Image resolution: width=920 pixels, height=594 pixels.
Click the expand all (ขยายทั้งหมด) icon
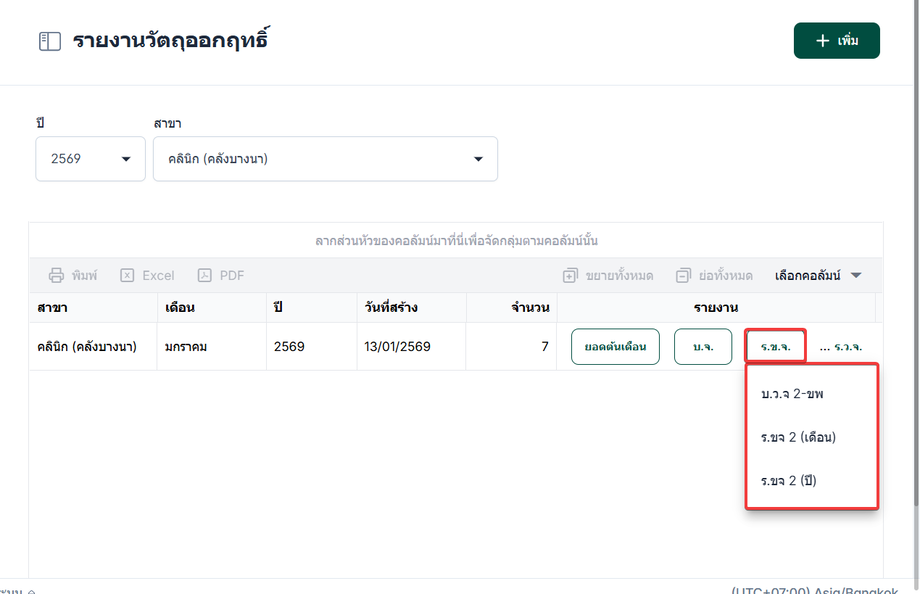click(x=570, y=275)
